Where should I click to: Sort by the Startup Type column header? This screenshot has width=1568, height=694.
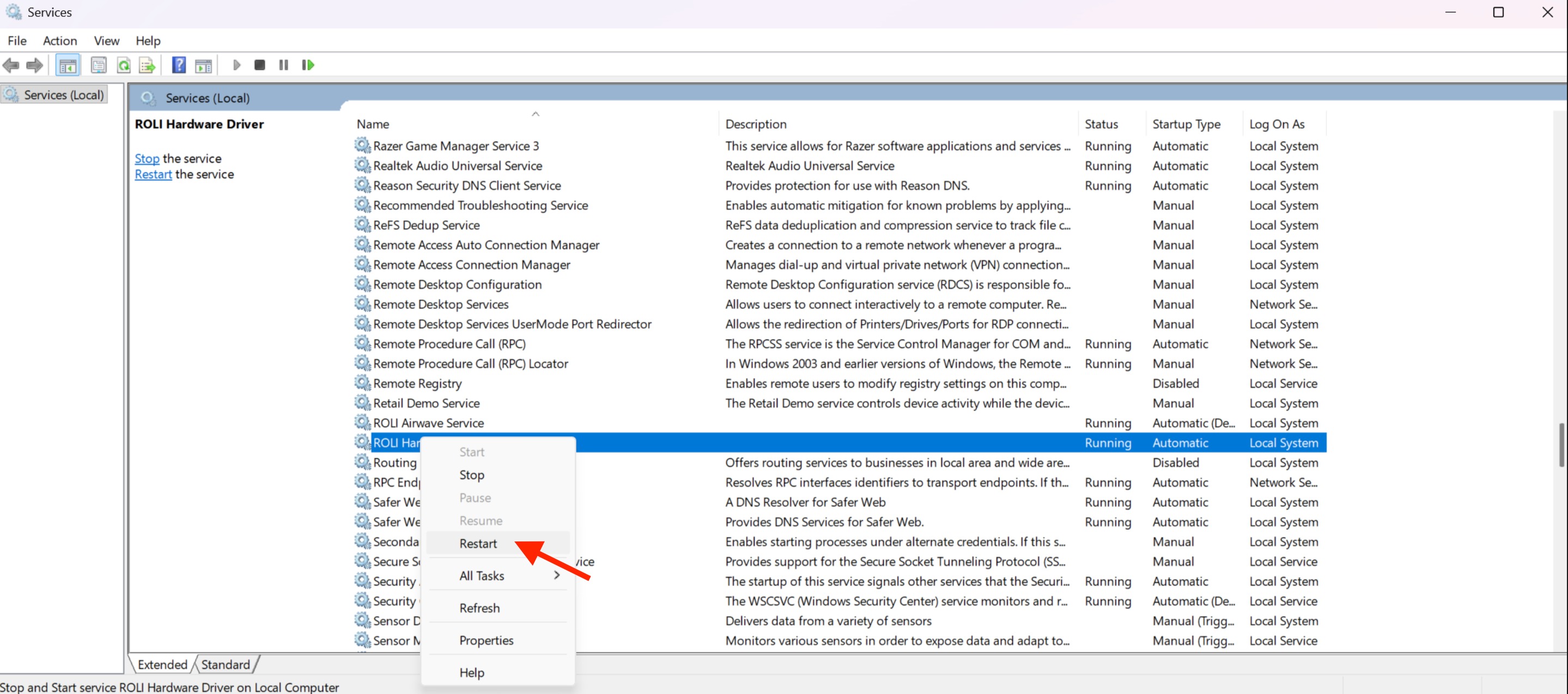tap(1186, 124)
